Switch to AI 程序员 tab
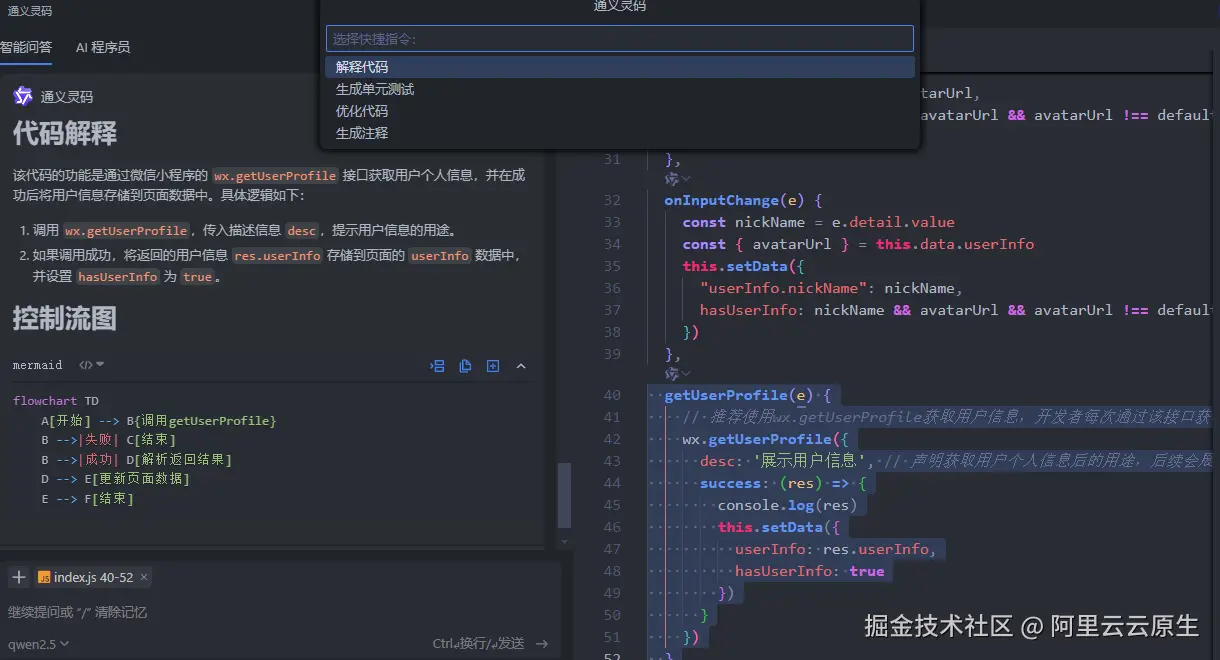The height and width of the screenshot is (660, 1220). pyautogui.click(x=103, y=47)
